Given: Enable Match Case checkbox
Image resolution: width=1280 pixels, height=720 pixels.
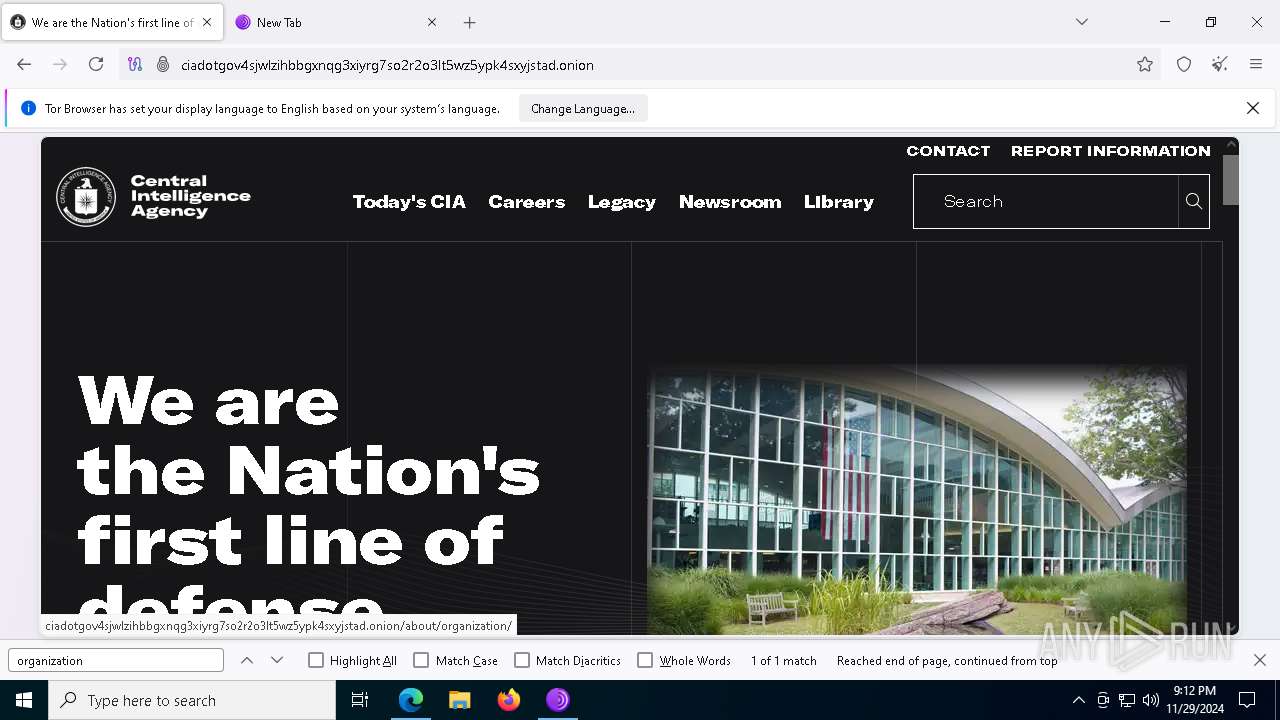Looking at the screenshot, I should tap(421, 660).
